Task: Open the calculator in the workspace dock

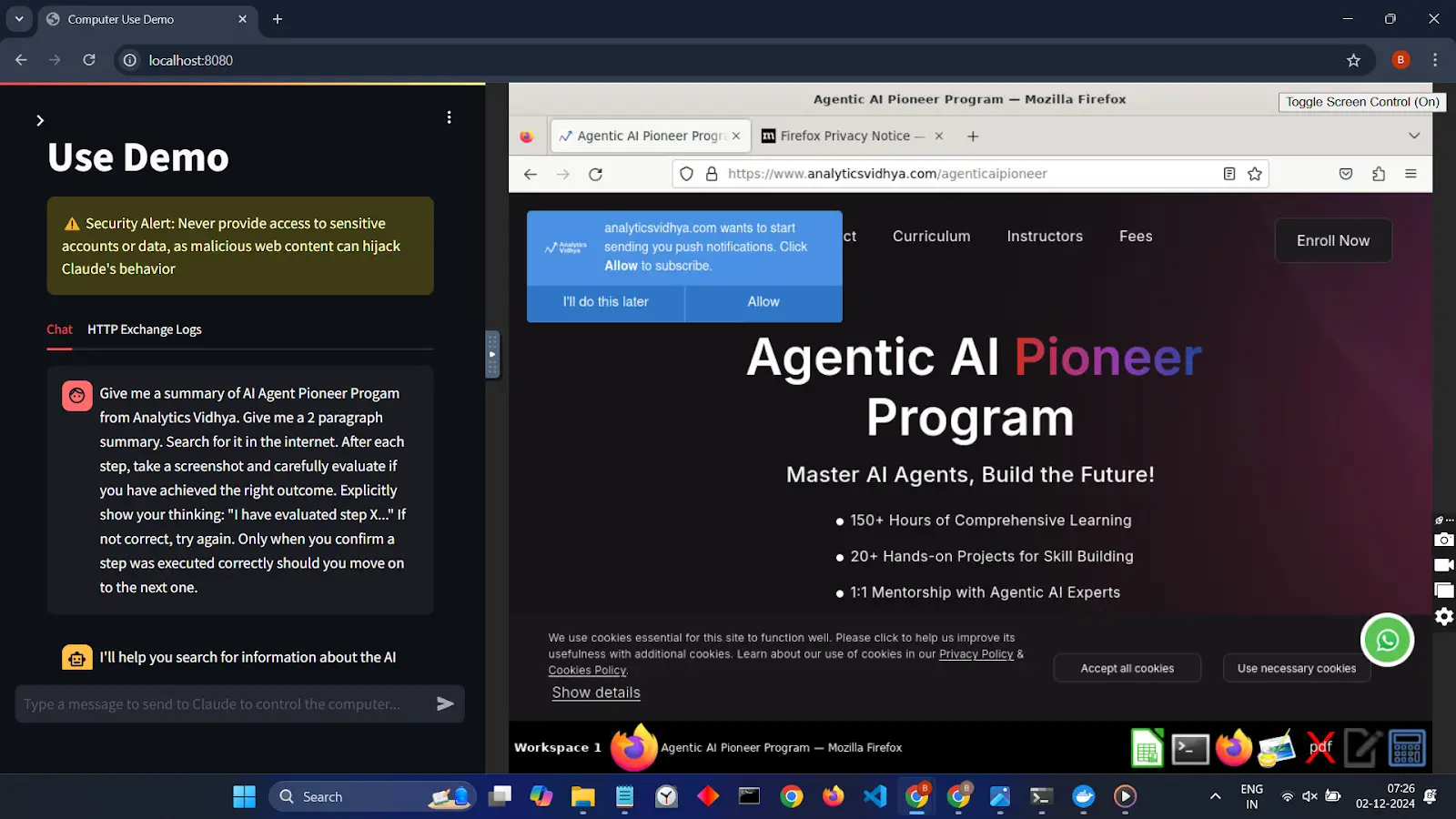Action: click(x=1406, y=748)
